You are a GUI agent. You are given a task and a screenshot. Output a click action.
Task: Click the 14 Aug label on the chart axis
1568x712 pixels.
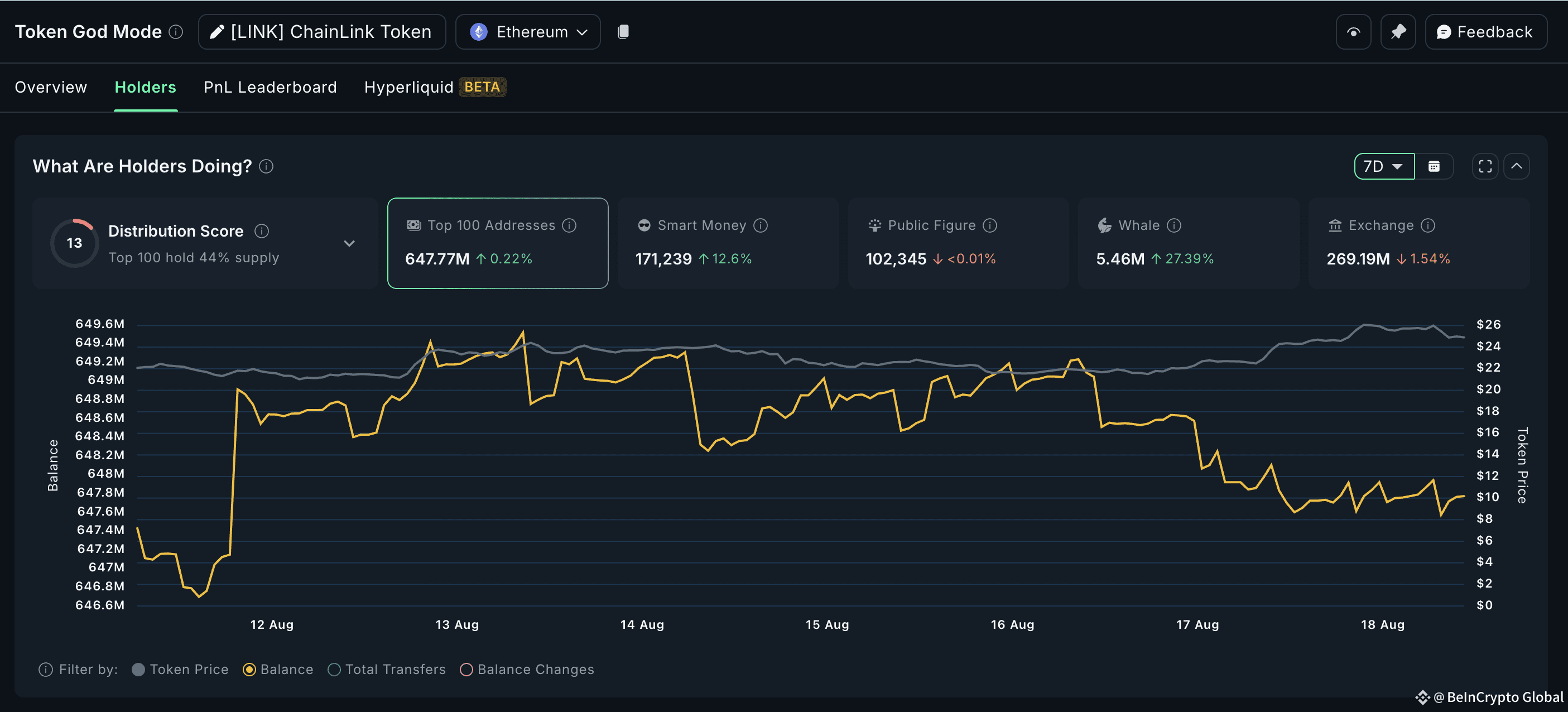pos(642,624)
